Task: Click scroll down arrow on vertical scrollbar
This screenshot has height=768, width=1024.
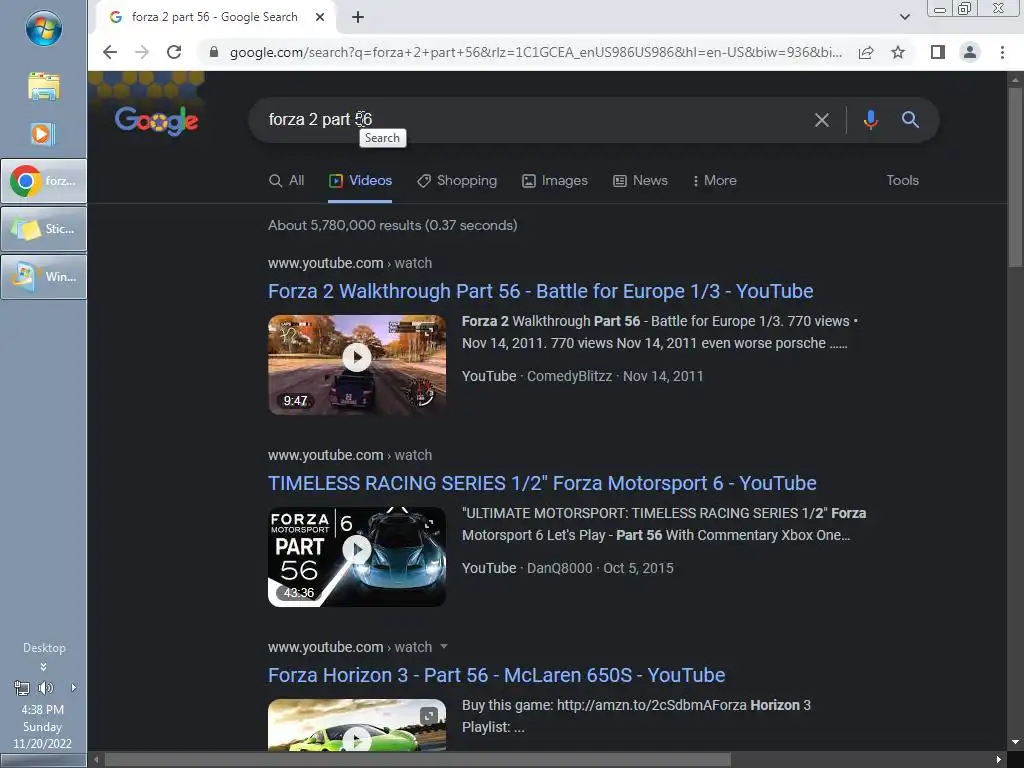Action: (x=1015, y=742)
